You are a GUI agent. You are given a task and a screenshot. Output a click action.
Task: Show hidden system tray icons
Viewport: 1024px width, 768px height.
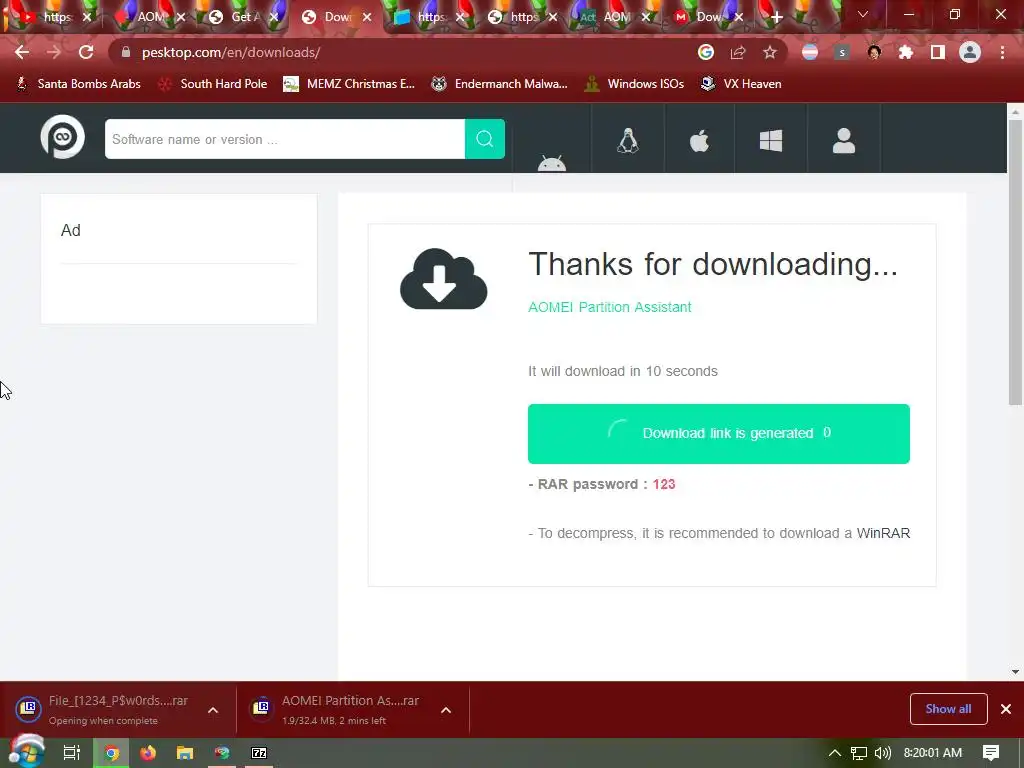(x=834, y=753)
